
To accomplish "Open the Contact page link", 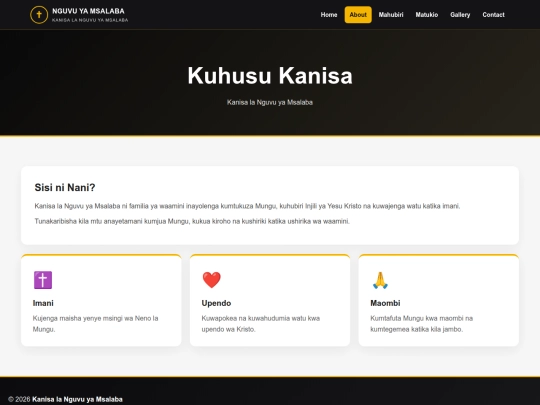I will (x=493, y=15).
